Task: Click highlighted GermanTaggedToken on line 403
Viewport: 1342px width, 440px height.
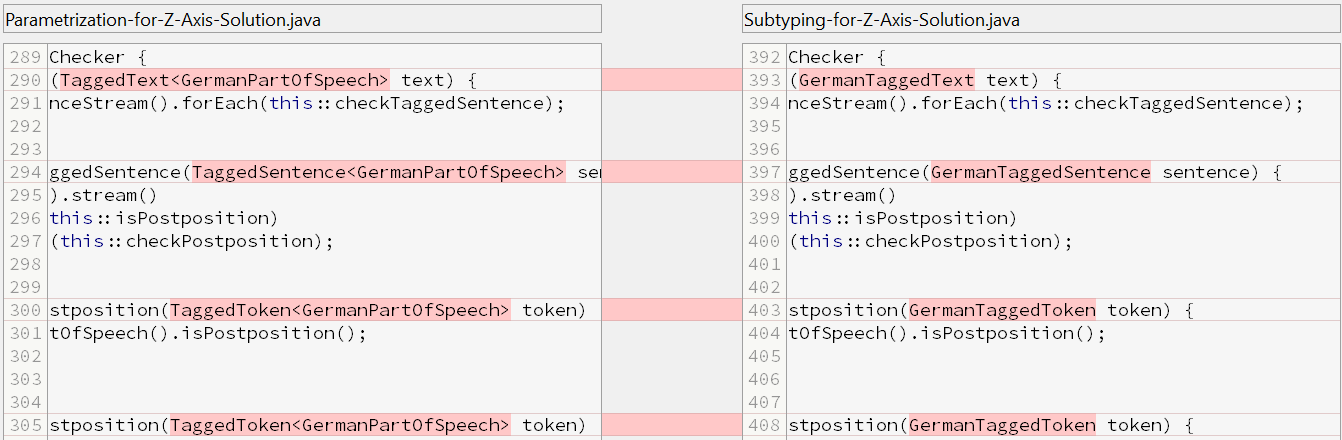Action: pos(1001,310)
